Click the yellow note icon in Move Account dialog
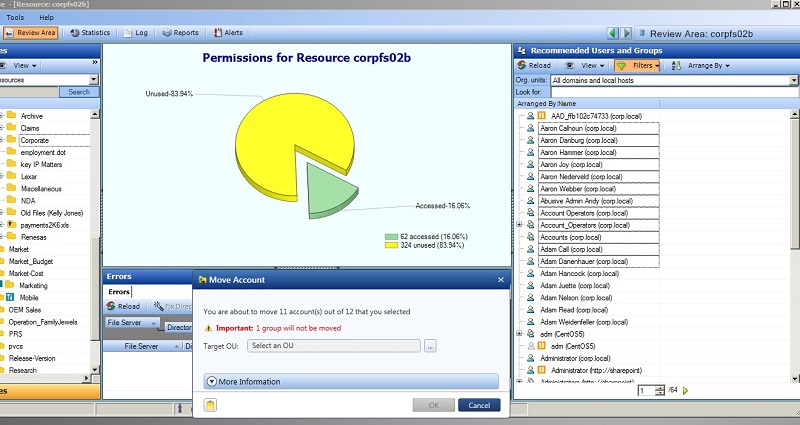Viewport: 800px width, 425px height. click(x=210, y=405)
